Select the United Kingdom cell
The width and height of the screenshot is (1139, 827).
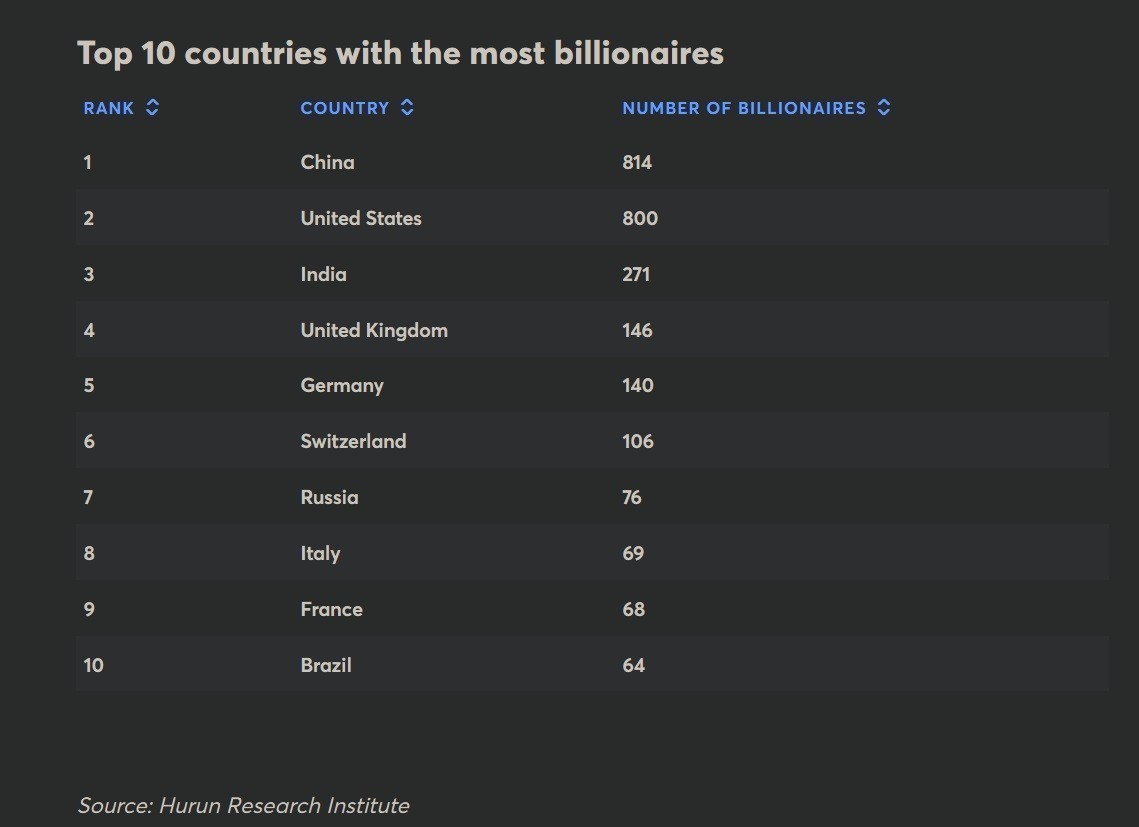pyautogui.click(x=374, y=330)
